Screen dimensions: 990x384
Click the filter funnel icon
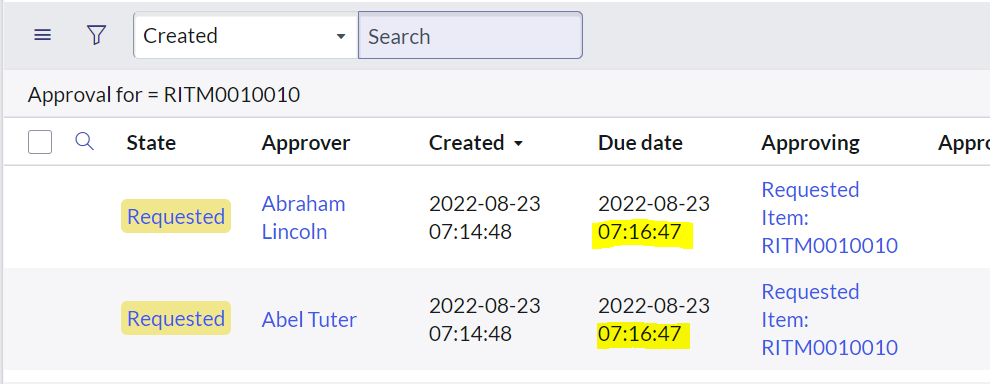click(95, 35)
